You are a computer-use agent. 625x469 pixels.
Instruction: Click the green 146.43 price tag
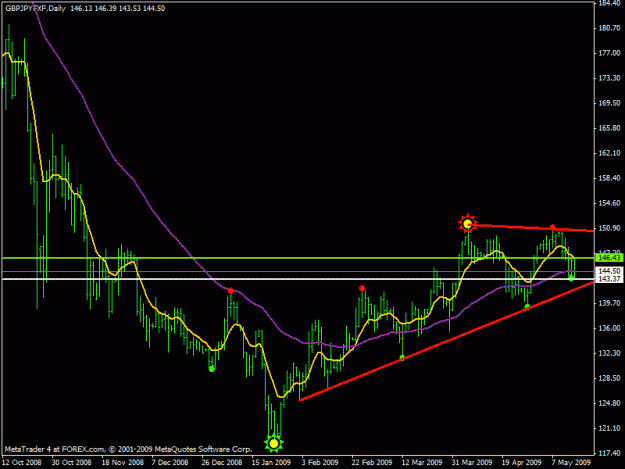tap(609, 258)
